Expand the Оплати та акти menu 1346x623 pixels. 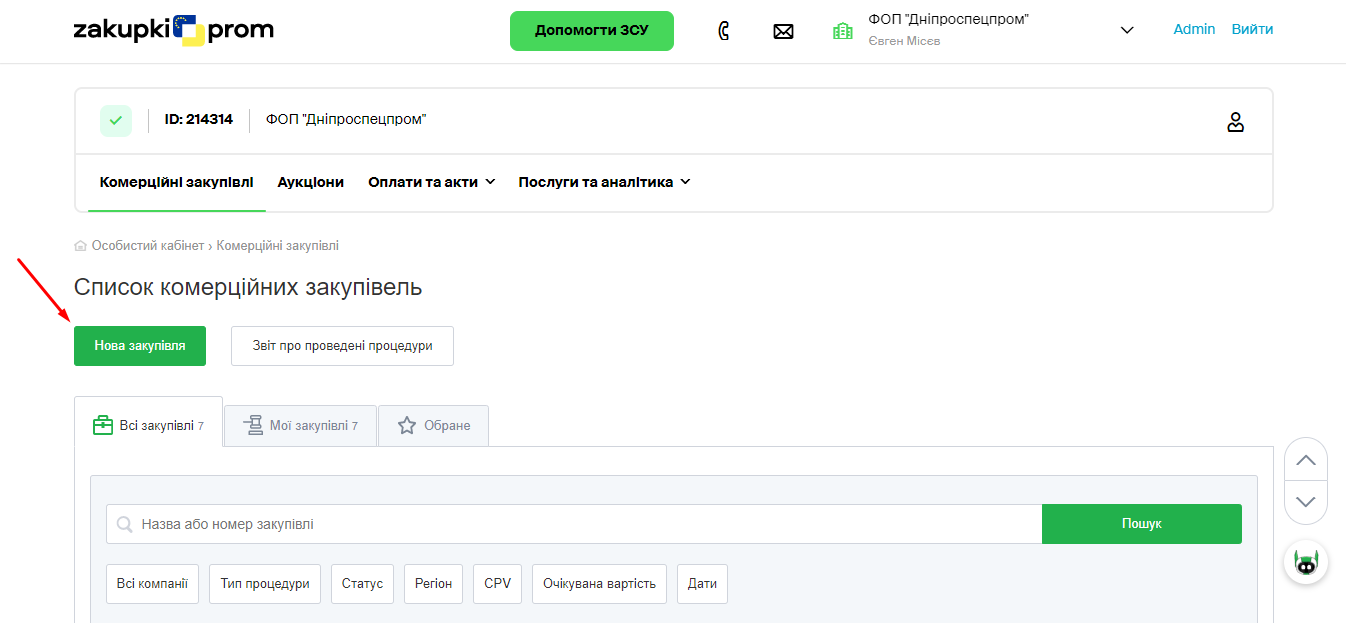tap(431, 182)
